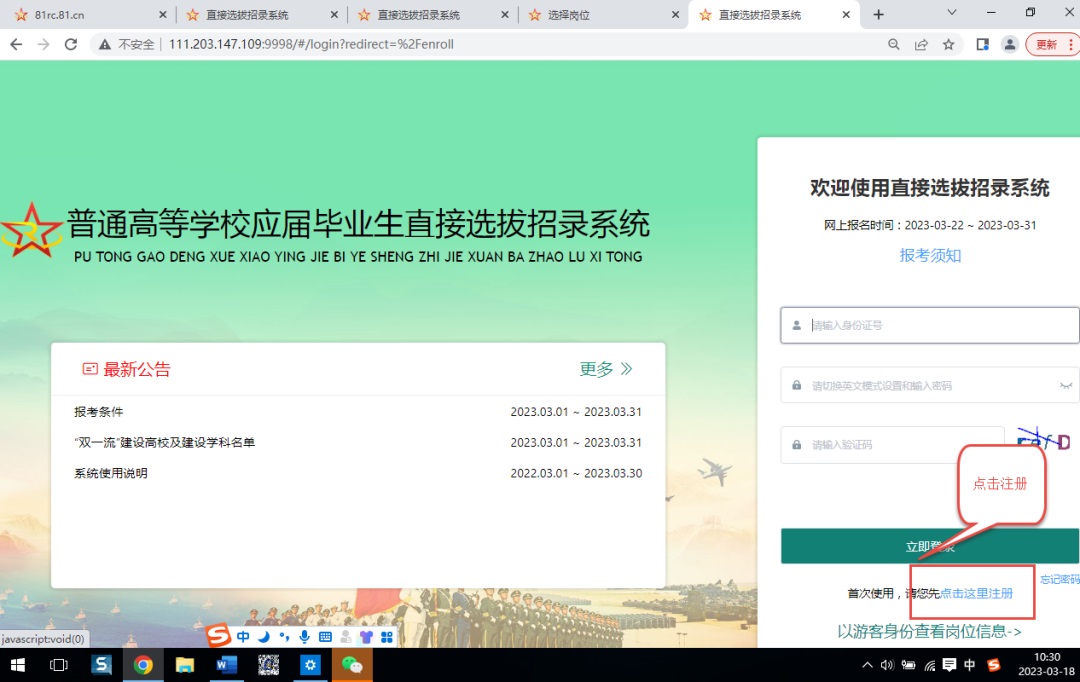
Task: Open WeChat from the taskbar
Action: point(352,665)
